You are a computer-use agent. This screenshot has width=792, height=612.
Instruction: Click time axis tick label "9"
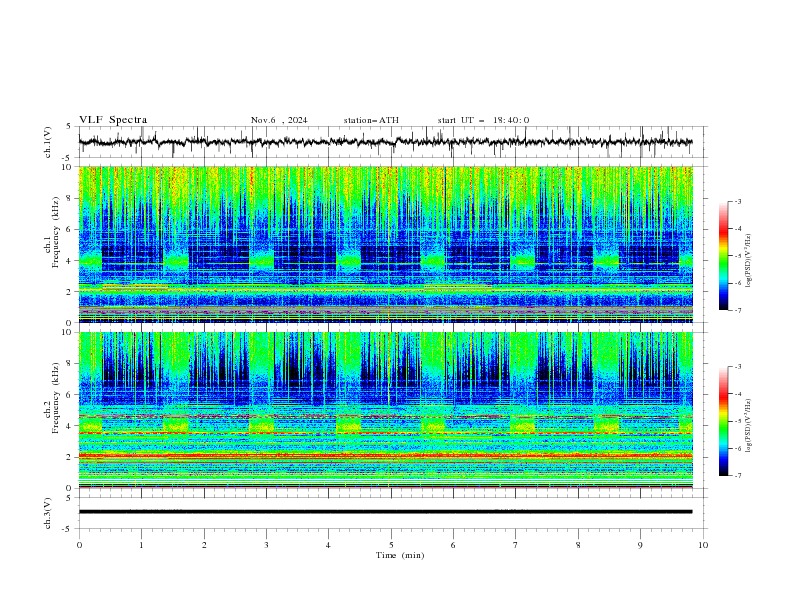[640, 545]
